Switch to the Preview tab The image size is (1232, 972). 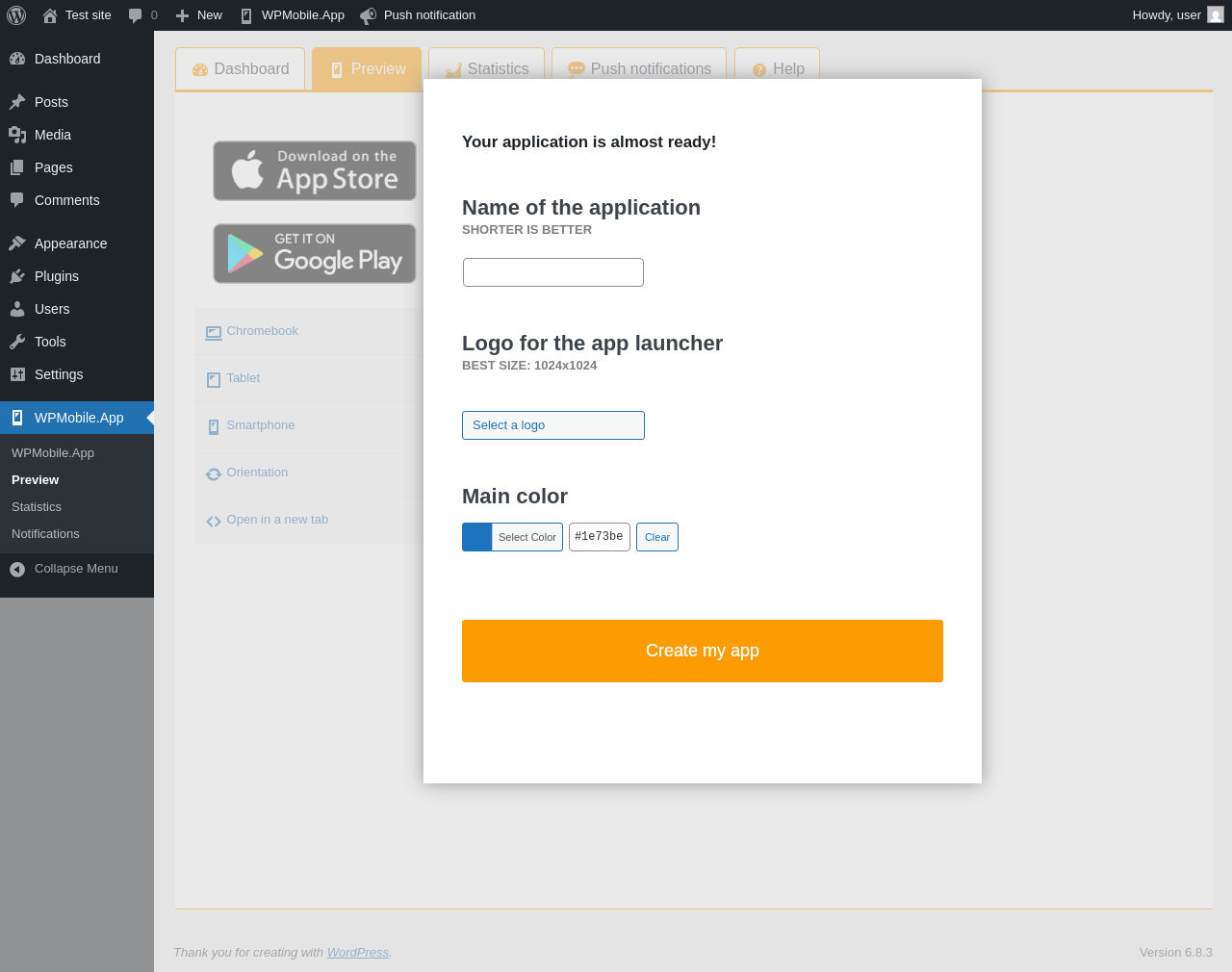point(367,69)
